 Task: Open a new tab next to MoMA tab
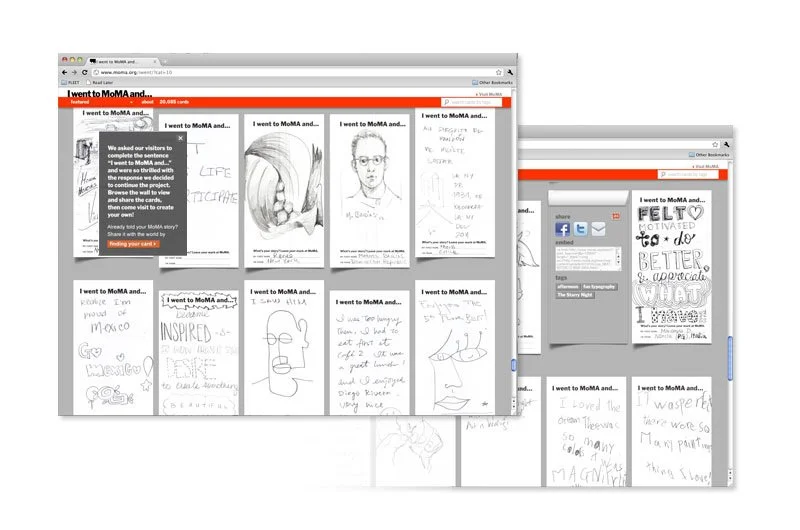pos(165,62)
